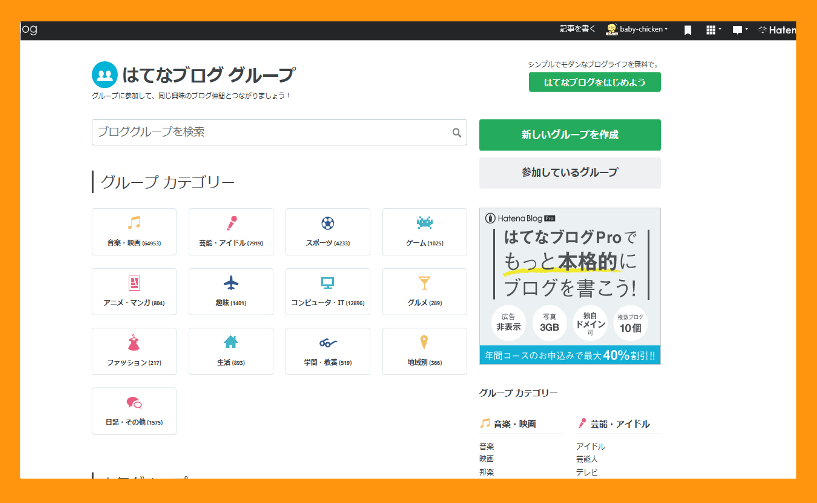Click the sidebar 映画 link
Screen dimensions: 817x503
487,459
